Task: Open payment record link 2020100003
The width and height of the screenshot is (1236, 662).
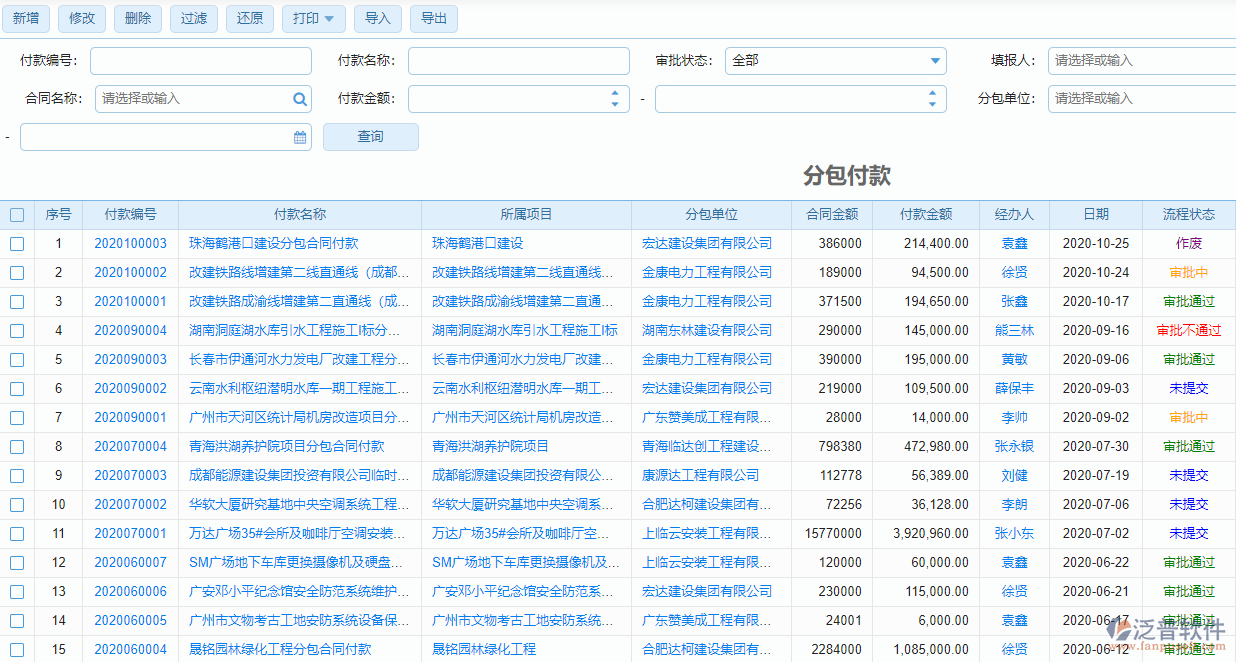Action: pyautogui.click(x=130, y=243)
